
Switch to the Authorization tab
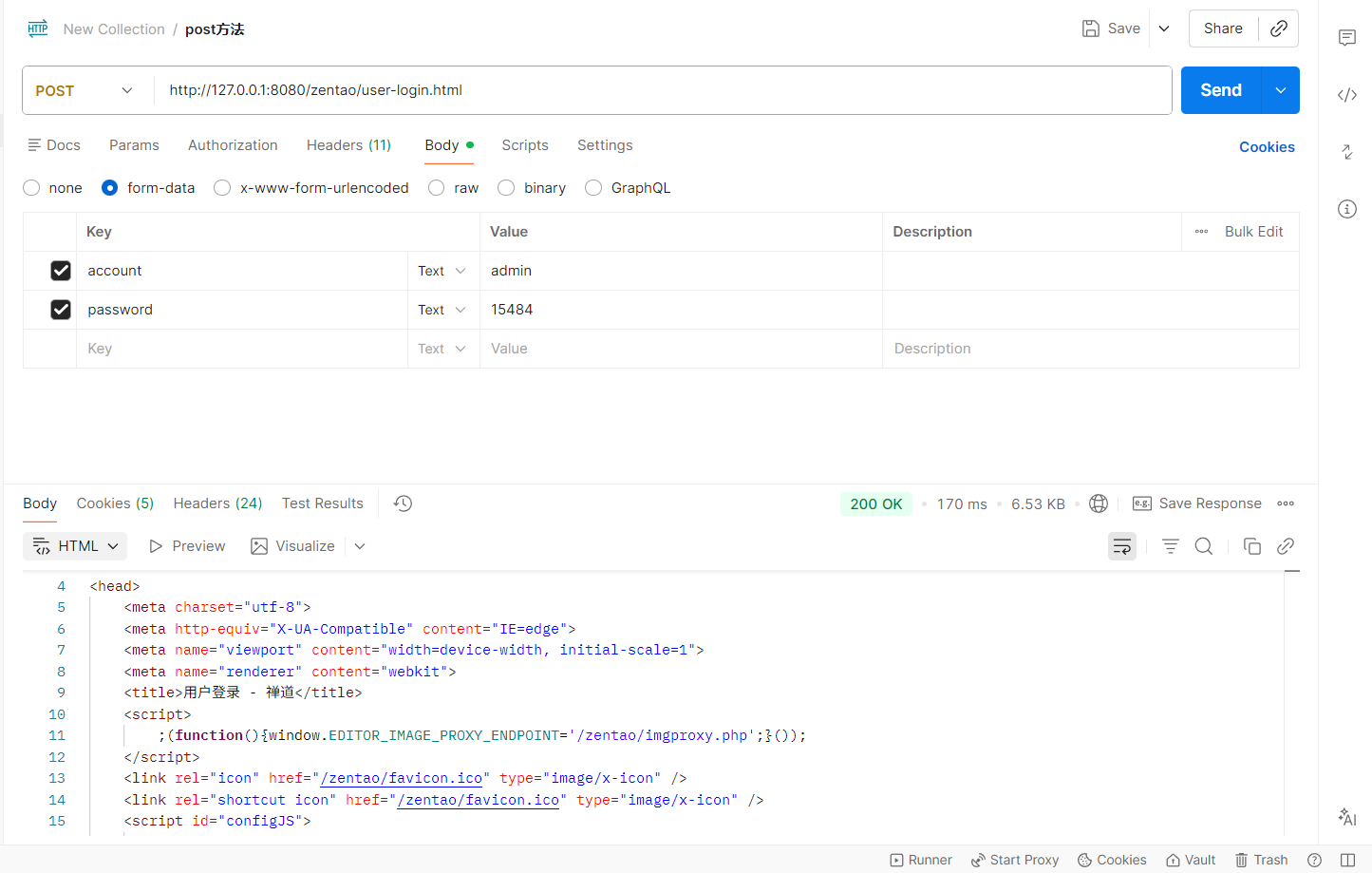233,145
